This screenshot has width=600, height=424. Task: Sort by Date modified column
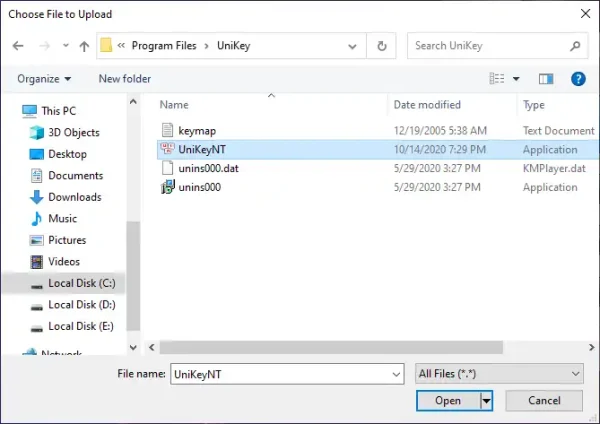click(x=427, y=105)
